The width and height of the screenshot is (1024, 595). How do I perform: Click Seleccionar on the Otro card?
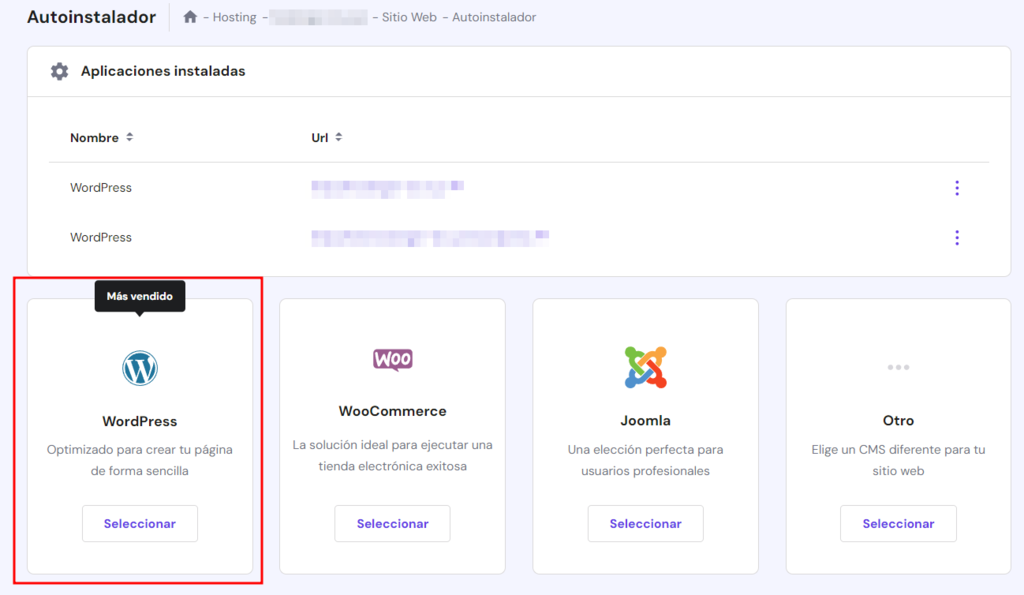897,523
